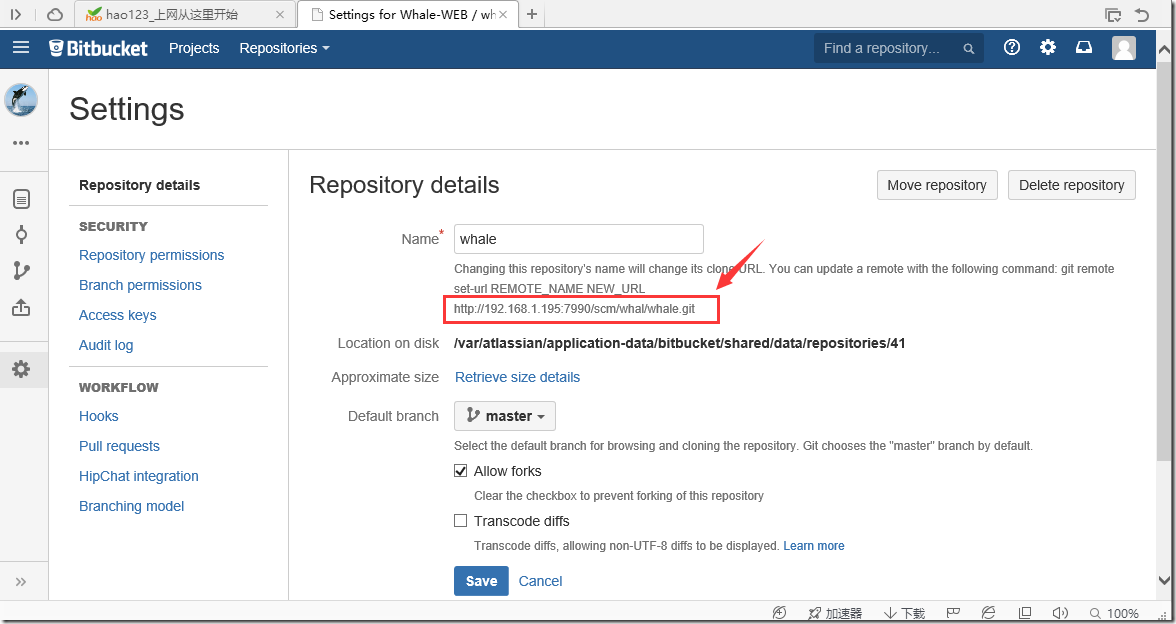Open the Source files sidebar icon

(x=22, y=199)
